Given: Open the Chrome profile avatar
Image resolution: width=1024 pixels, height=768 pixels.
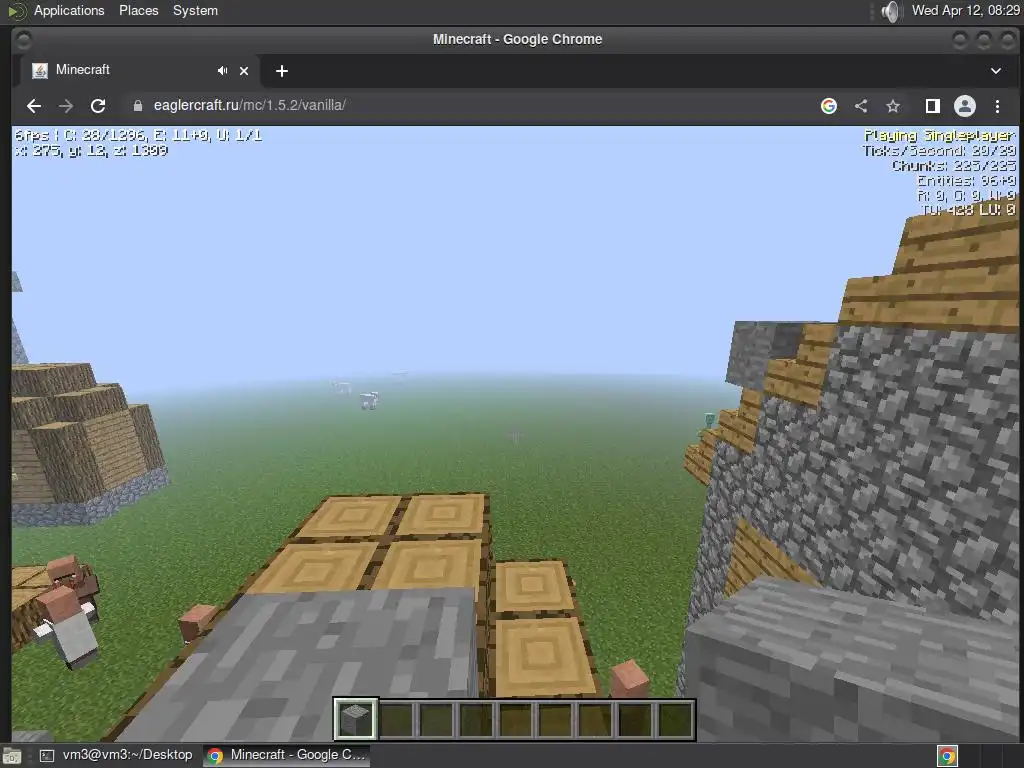Looking at the screenshot, I should tap(965, 106).
